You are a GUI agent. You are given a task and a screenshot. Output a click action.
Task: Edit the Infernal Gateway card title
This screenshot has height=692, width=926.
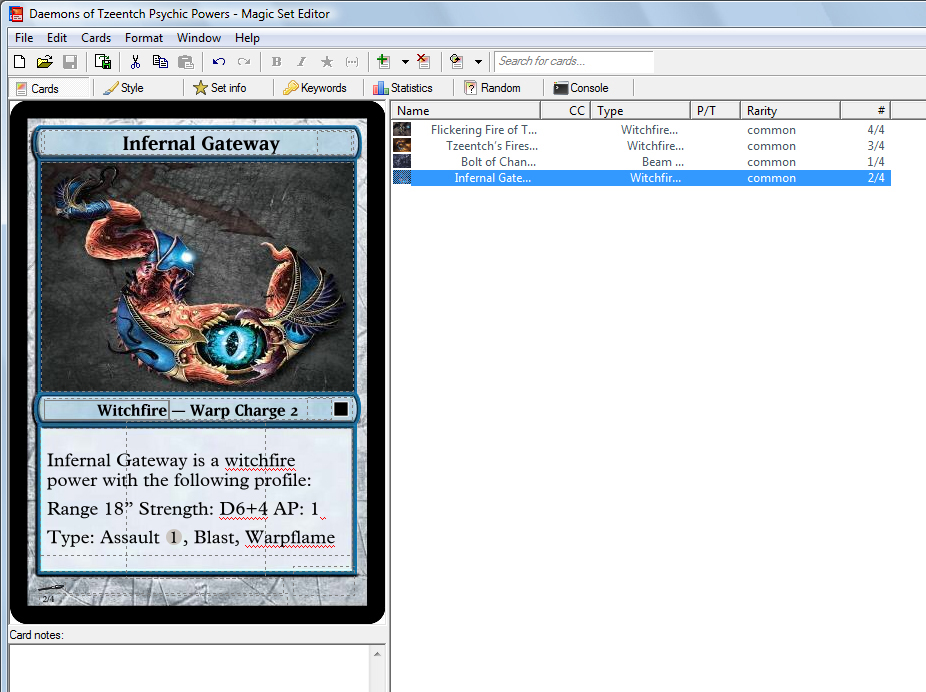[x=200, y=143]
